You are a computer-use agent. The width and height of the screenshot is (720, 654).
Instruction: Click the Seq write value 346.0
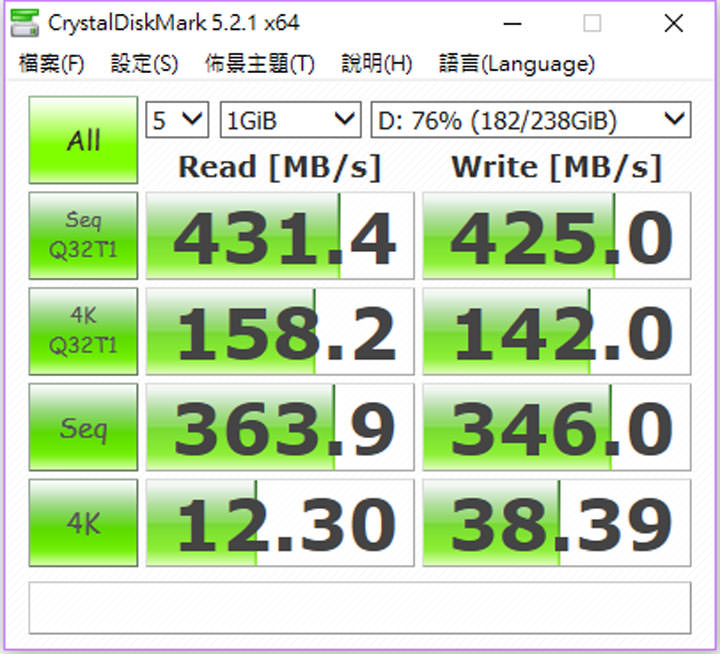[x=557, y=427]
